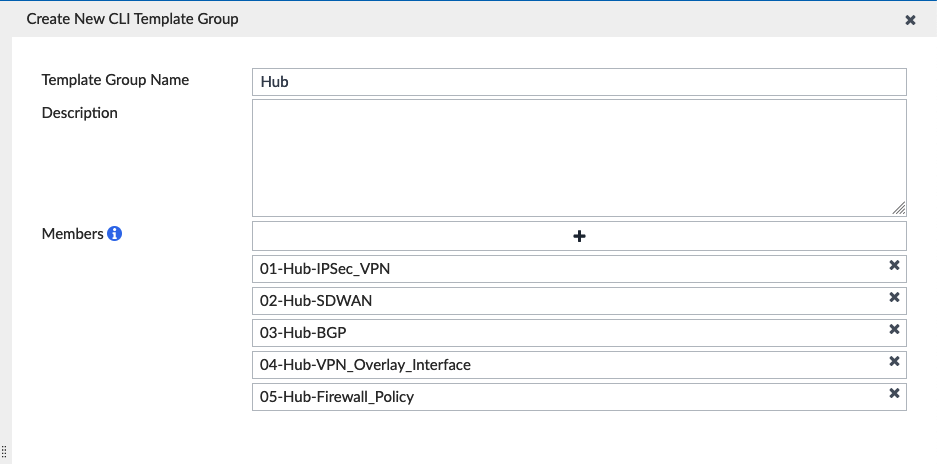Remove 02-Hub-SDWAN from members
937x464 pixels.
click(x=895, y=298)
